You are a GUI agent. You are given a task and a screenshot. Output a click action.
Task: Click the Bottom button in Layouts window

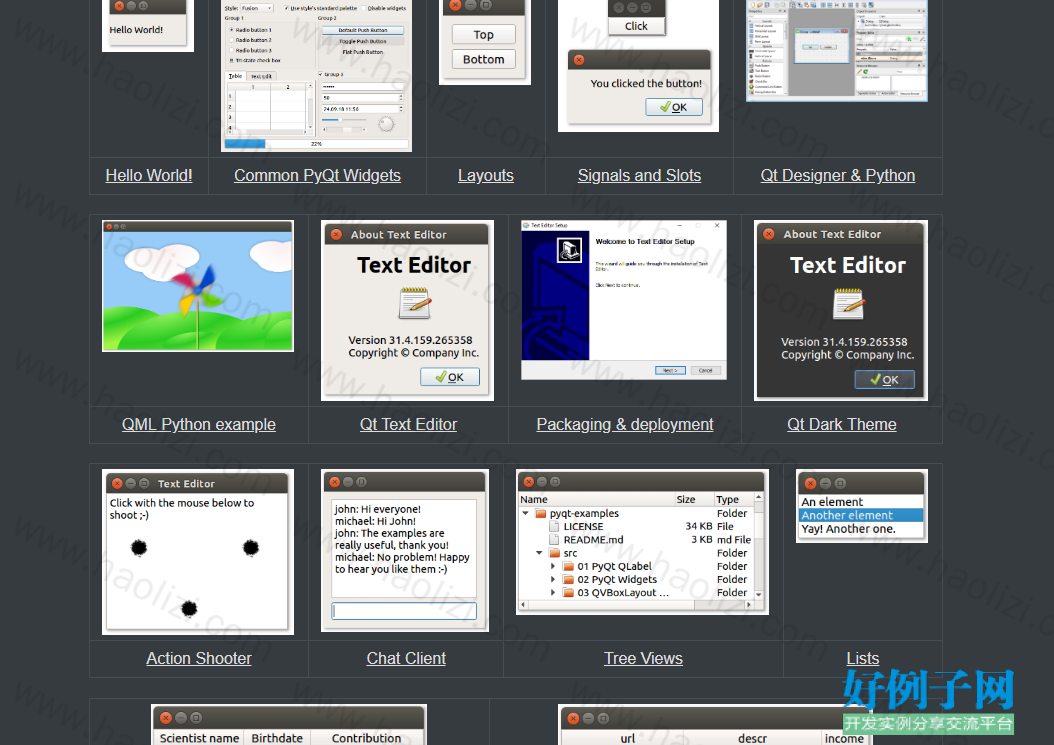pyautogui.click(x=483, y=59)
